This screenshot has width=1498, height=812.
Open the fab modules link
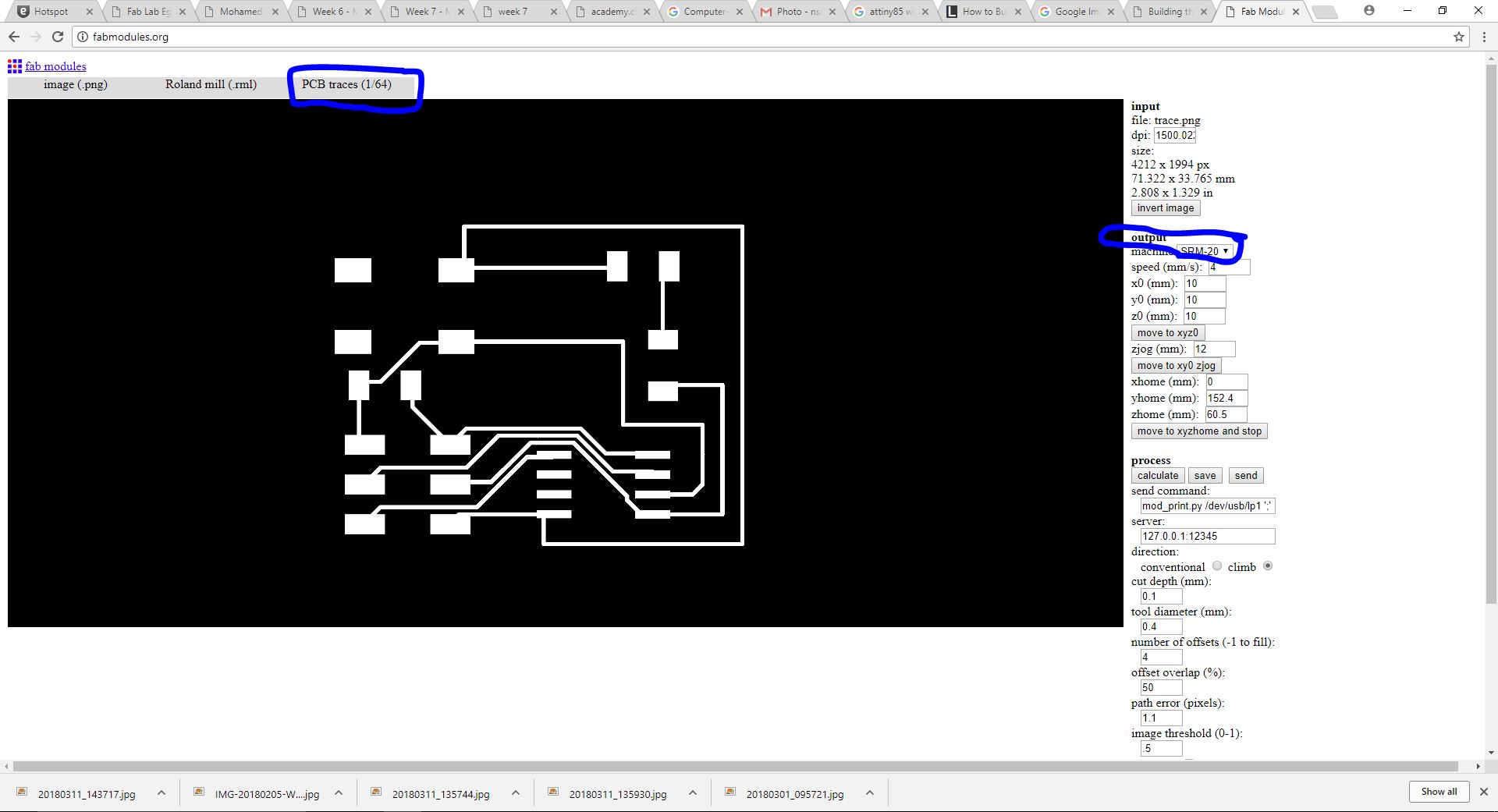(x=55, y=66)
